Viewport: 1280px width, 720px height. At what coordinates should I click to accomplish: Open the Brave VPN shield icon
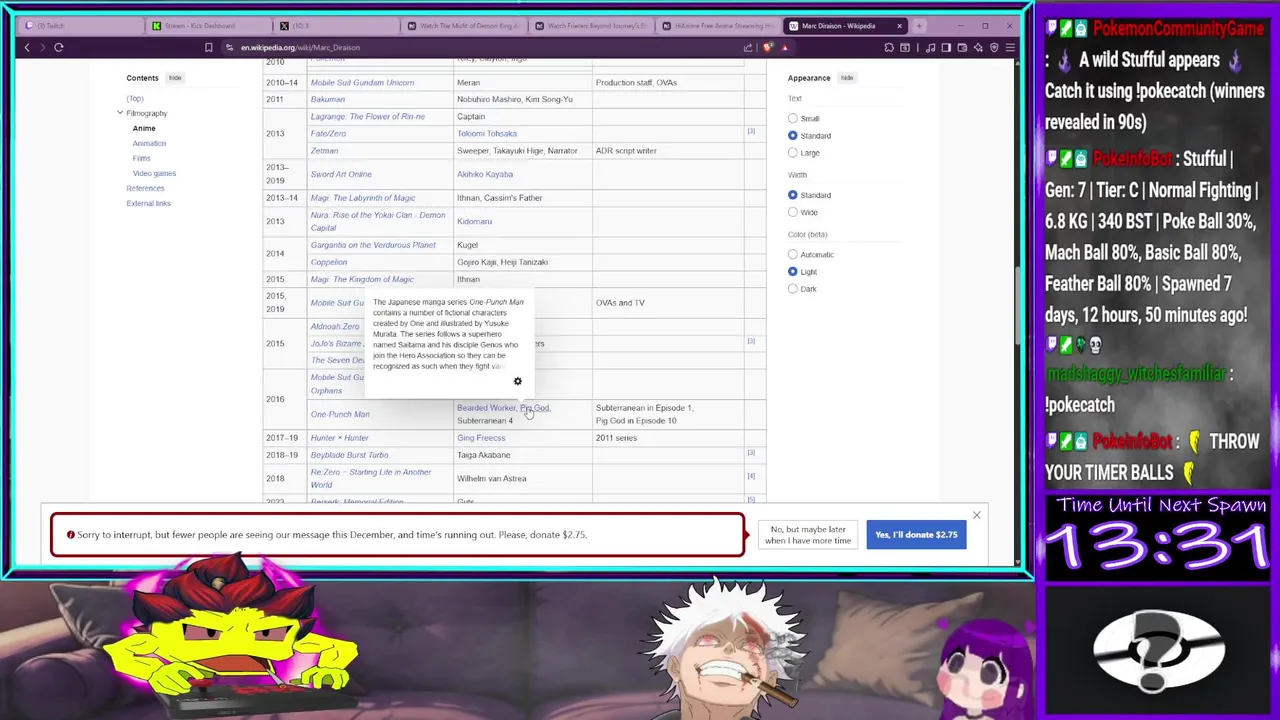point(994,47)
